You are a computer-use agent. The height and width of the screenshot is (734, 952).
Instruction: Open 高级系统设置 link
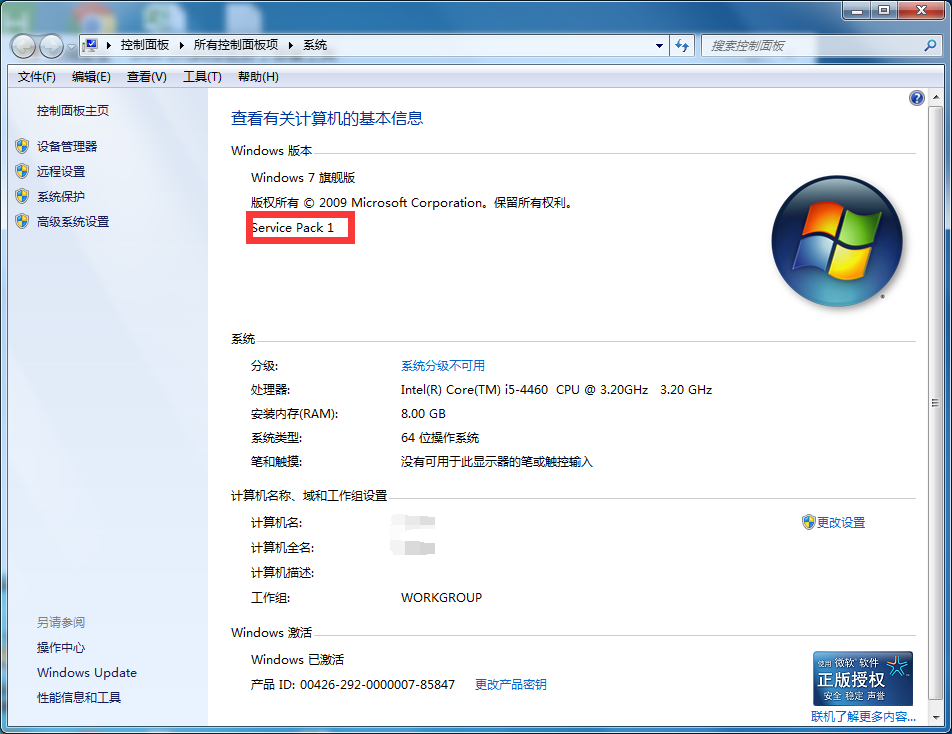(x=73, y=222)
